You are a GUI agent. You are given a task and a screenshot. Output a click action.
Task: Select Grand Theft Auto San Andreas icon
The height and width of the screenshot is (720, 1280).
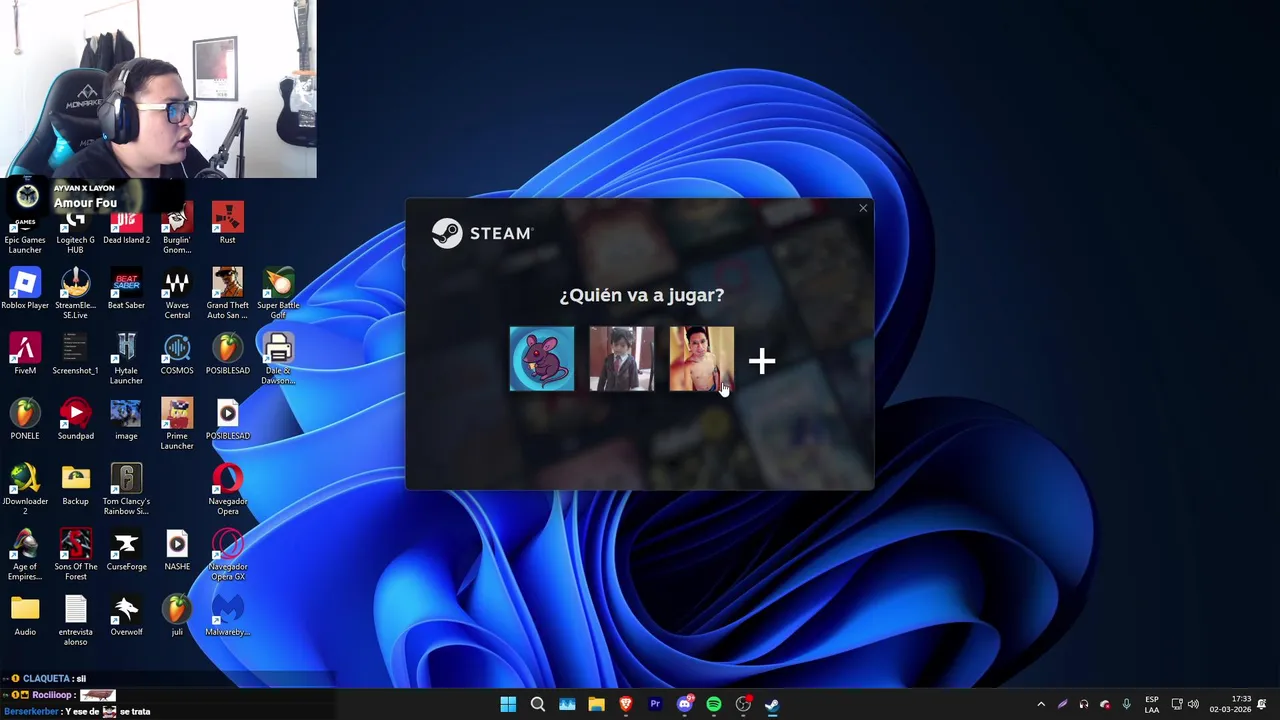227,294
